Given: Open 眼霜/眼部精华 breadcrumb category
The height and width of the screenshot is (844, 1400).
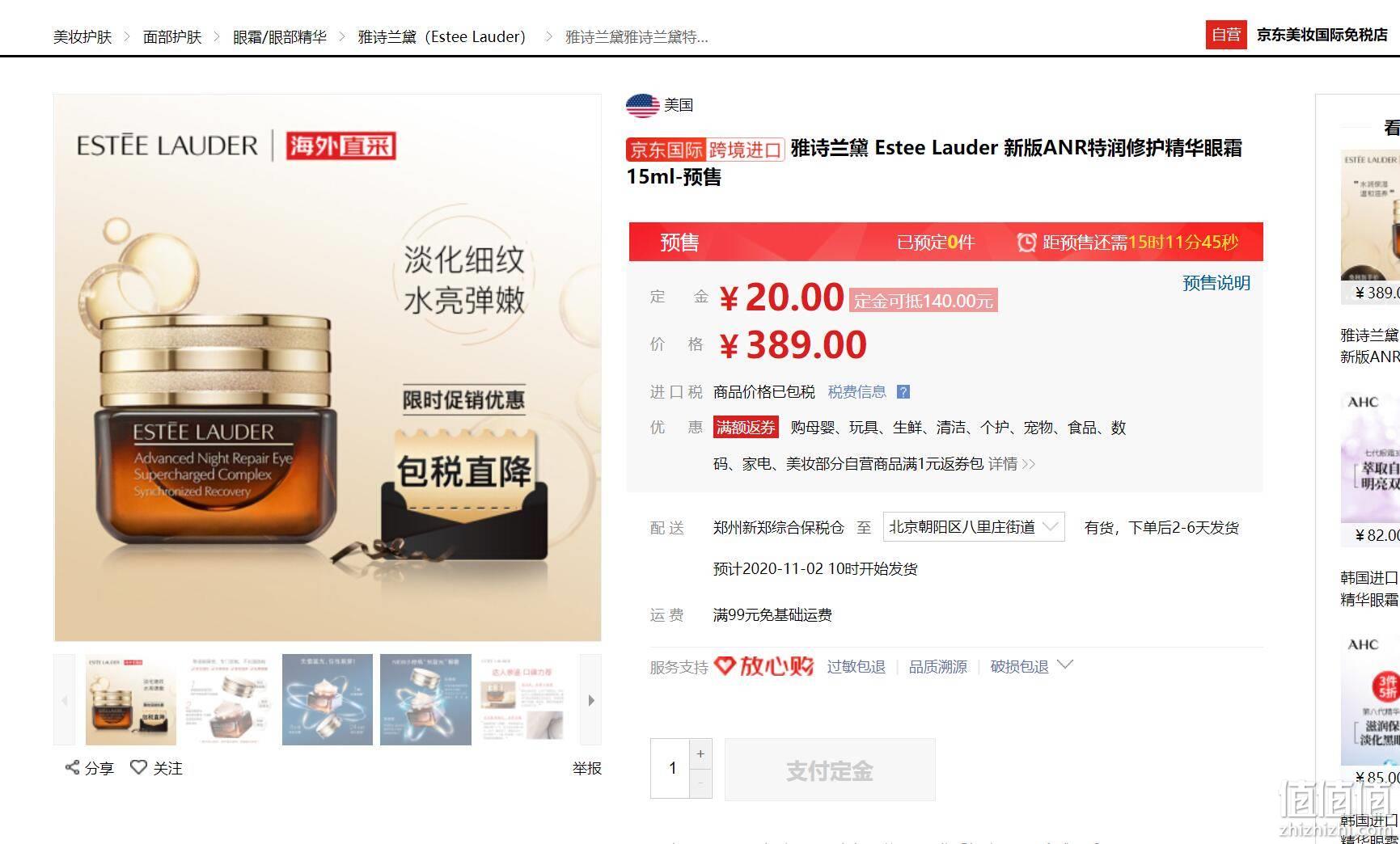Looking at the screenshot, I should coord(280,37).
